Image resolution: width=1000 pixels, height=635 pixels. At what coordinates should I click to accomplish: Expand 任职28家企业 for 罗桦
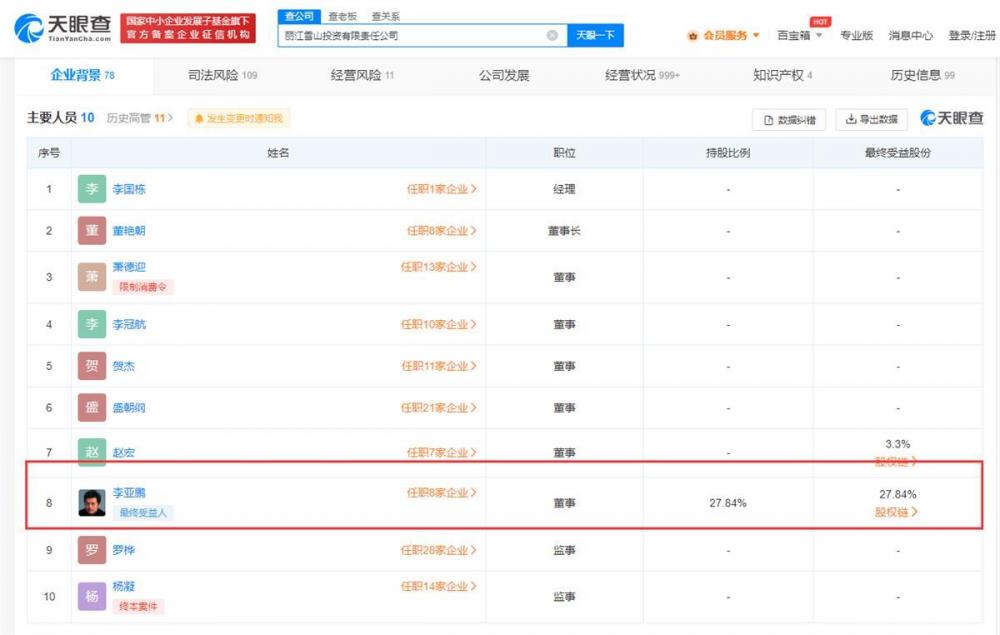(438, 550)
